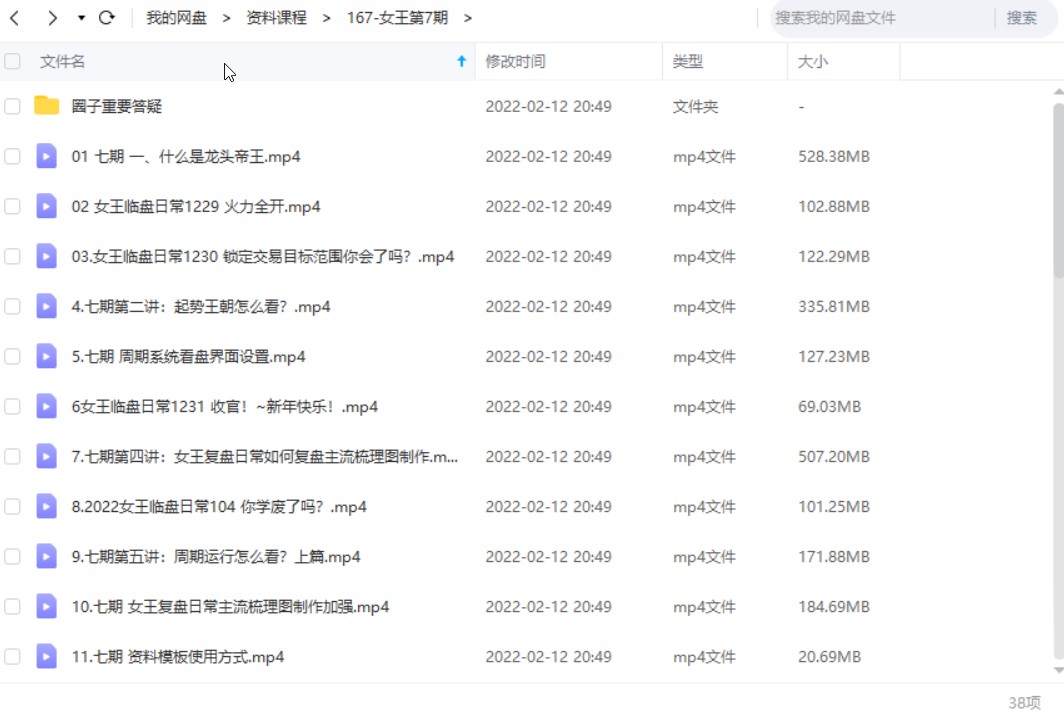Click the refresh icon in the toolbar
1064x722 pixels.
[x=107, y=17]
